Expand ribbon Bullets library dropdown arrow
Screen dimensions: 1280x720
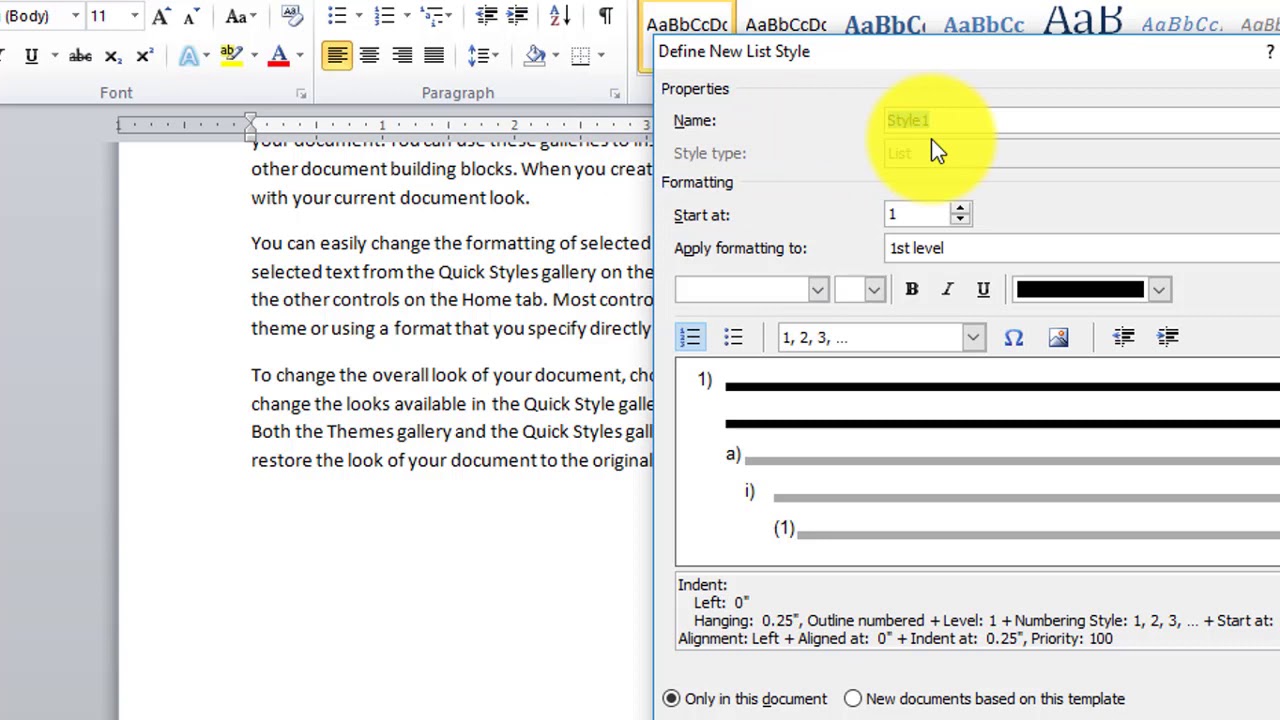(359, 15)
